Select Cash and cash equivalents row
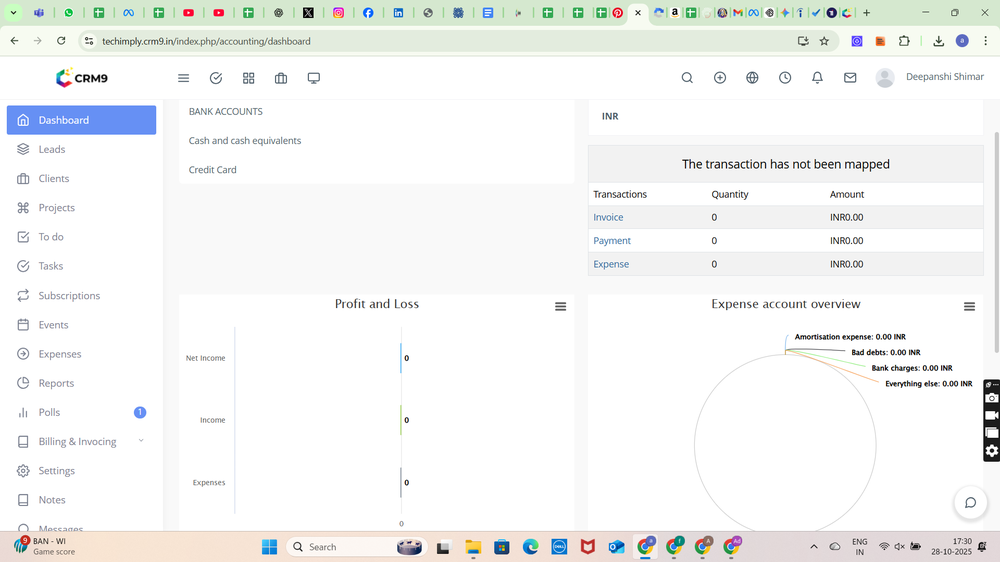 376,140
